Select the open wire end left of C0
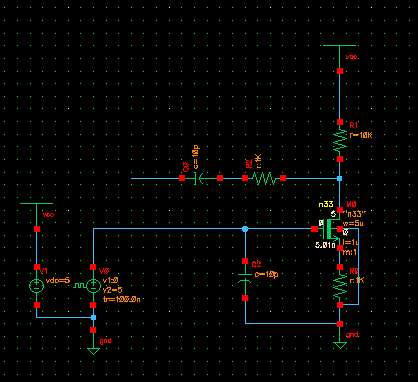418x382 pixels. 131,178
